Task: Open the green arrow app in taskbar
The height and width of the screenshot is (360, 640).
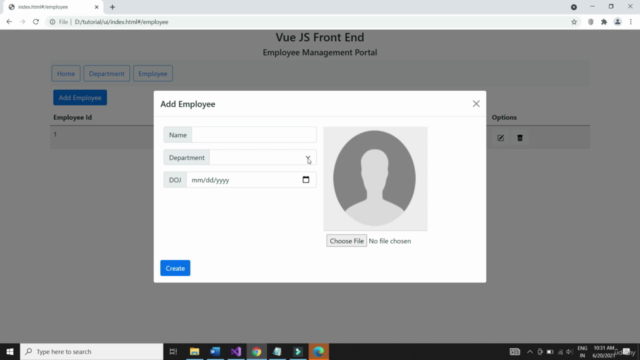Action: 298,351
